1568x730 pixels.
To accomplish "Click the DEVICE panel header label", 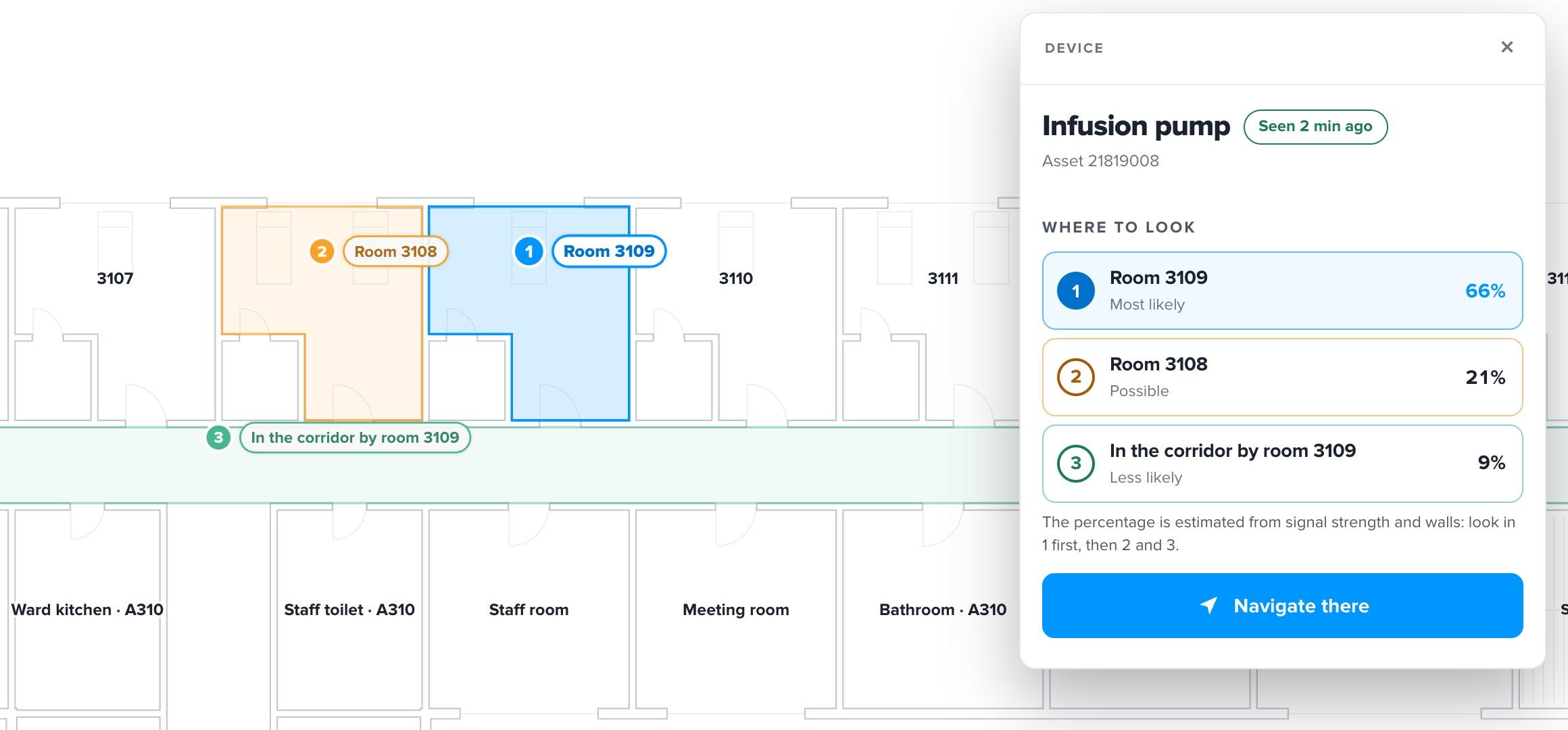I will pyautogui.click(x=1074, y=48).
